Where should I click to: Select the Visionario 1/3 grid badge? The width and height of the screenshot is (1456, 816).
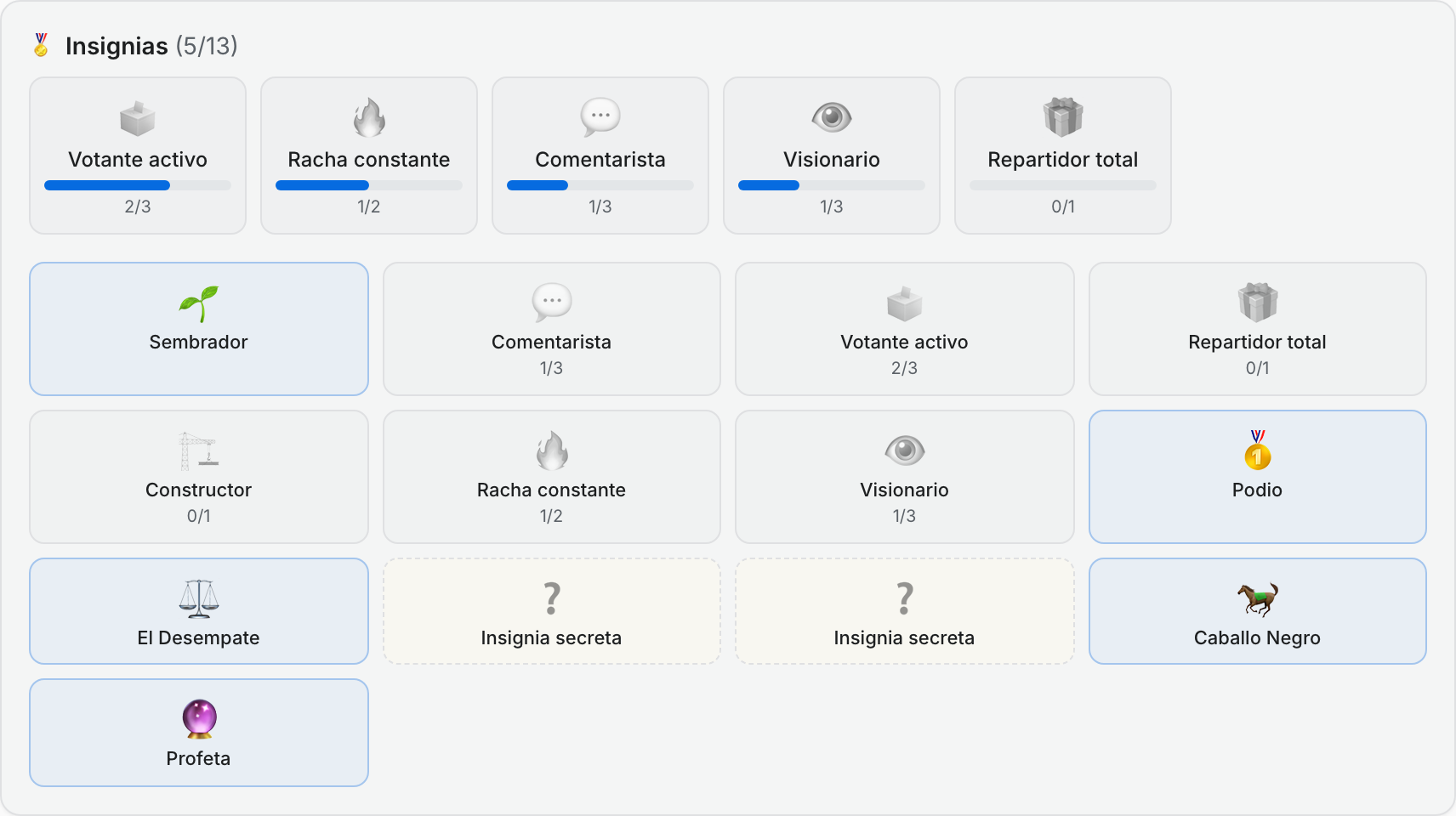point(904,477)
